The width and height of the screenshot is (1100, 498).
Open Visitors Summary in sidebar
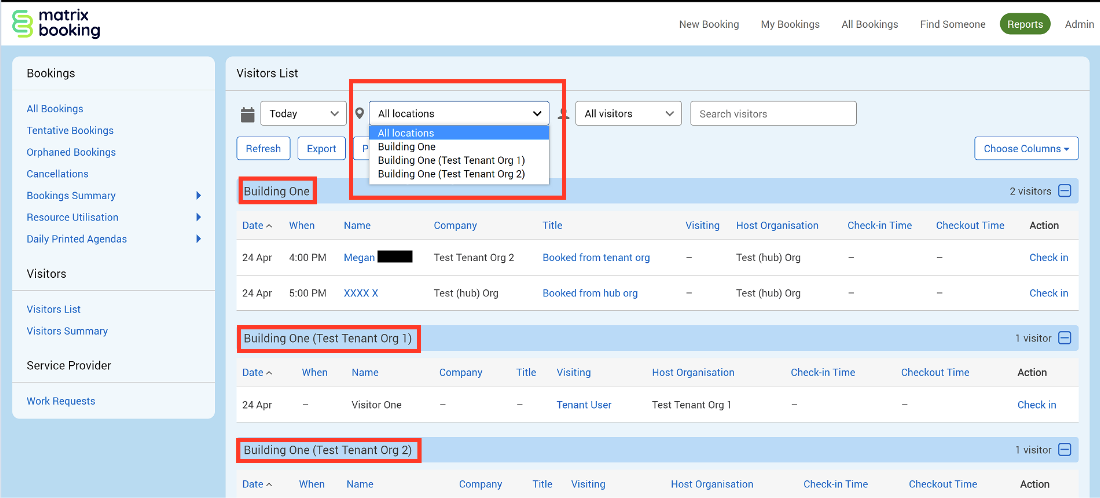(67, 331)
